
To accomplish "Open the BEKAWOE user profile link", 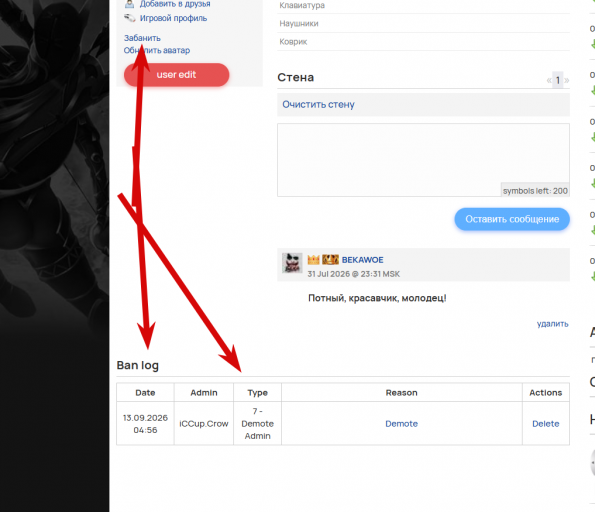I will coord(362,260).
